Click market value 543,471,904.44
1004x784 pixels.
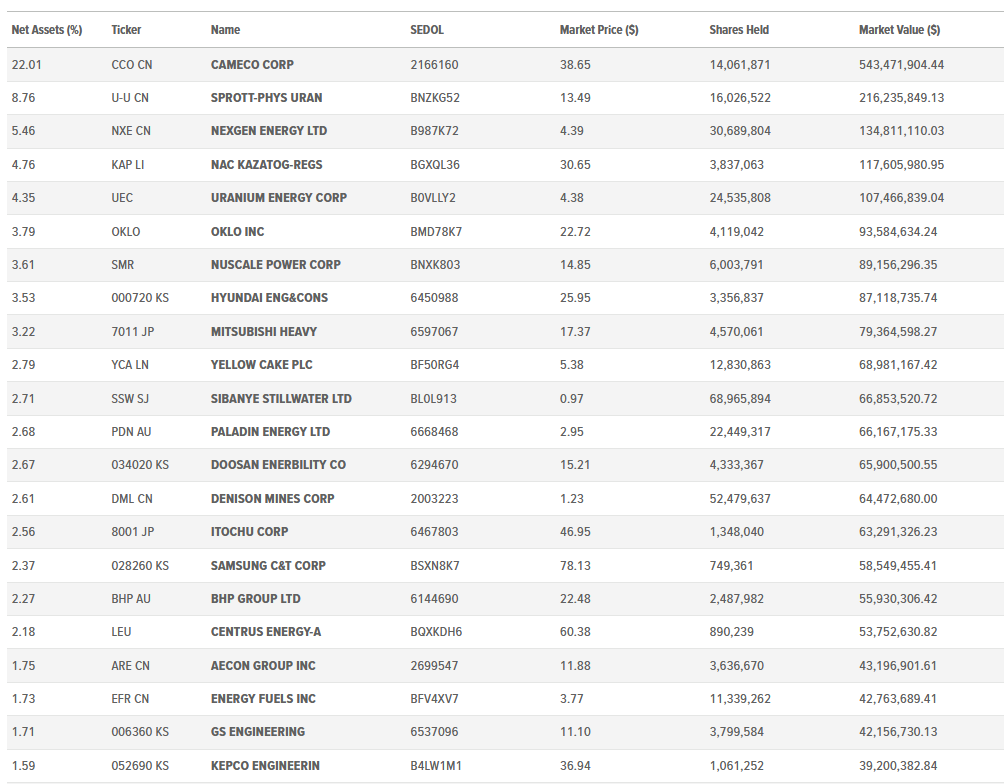click(x=902, y=65)
